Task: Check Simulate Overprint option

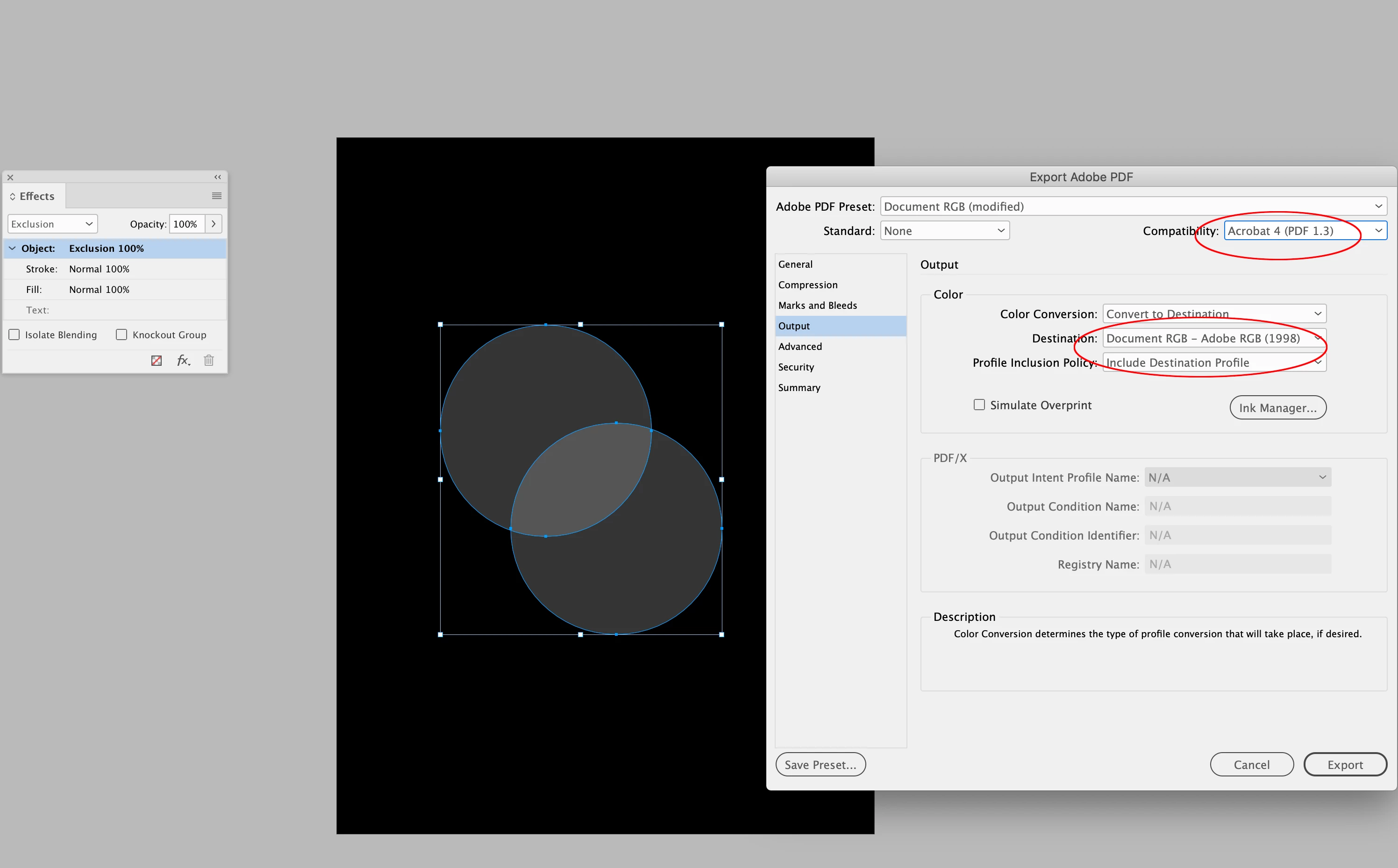Action: click(979, 405)
